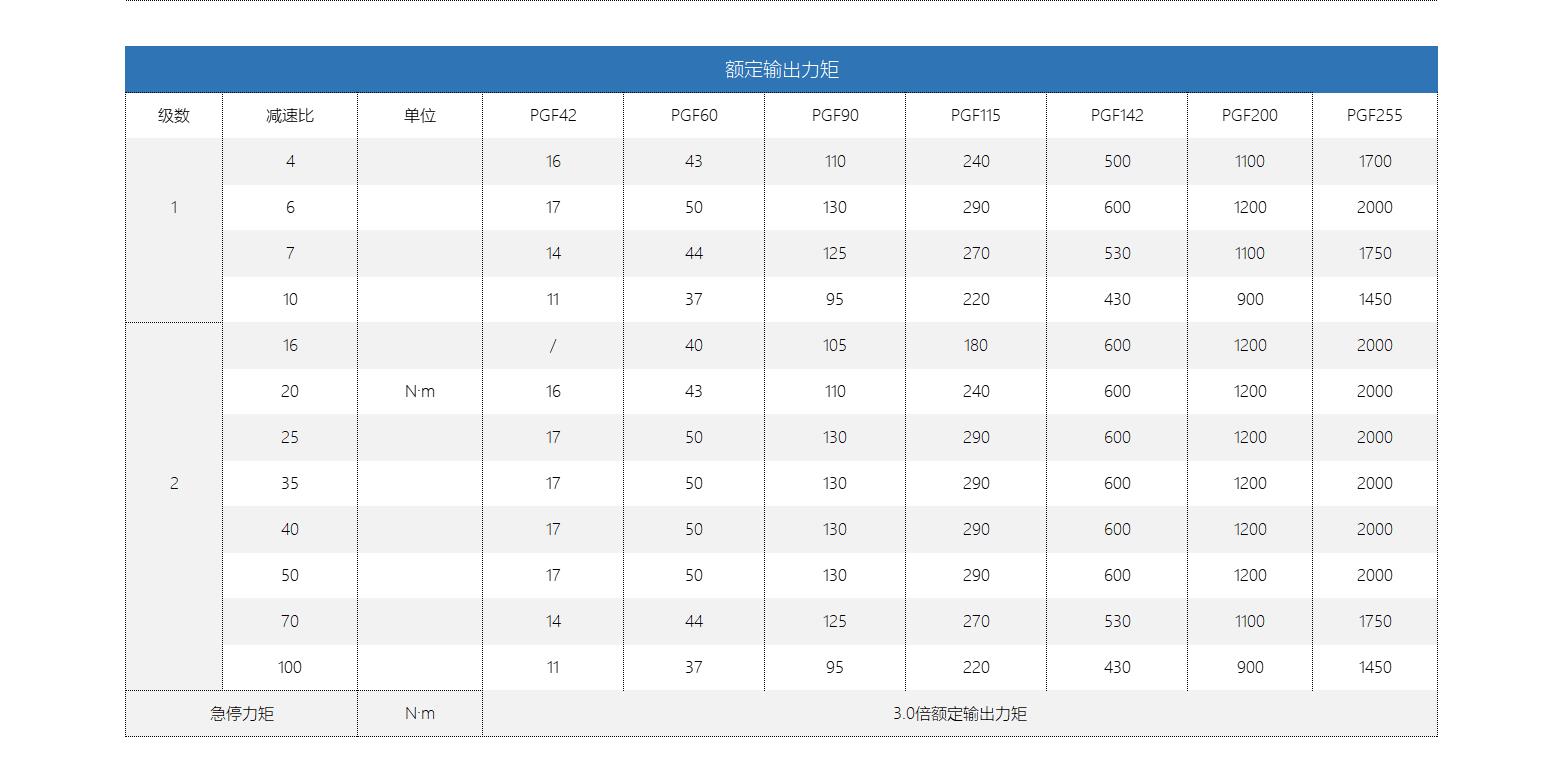Click reduction ratio 50 cell in 减速比 column
The height and width of the screenshot is (783, 1563).
pyautogui.click(x=290, y=575)
